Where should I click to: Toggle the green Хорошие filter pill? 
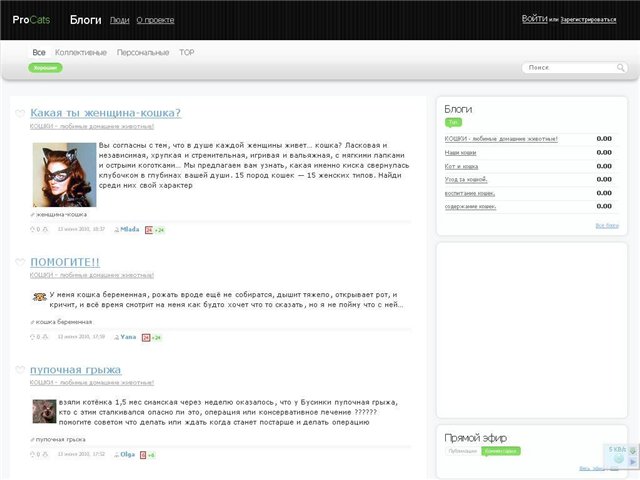point(45,68)
